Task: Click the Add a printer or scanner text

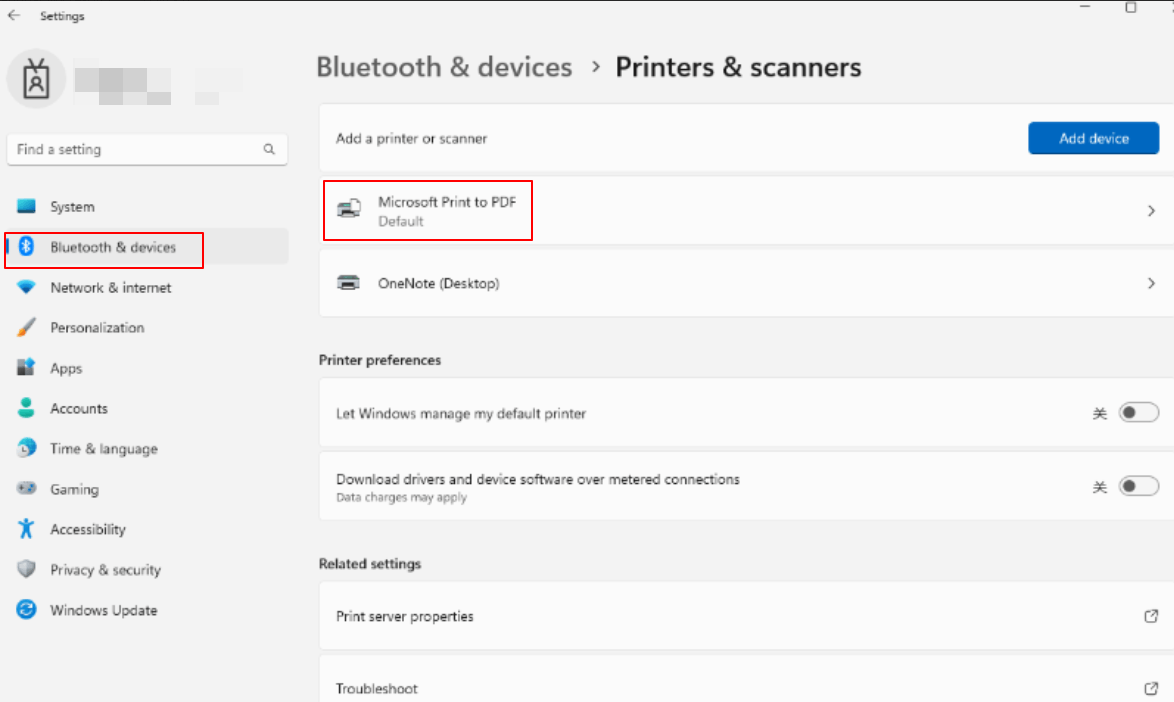Action: pos(411,138)
